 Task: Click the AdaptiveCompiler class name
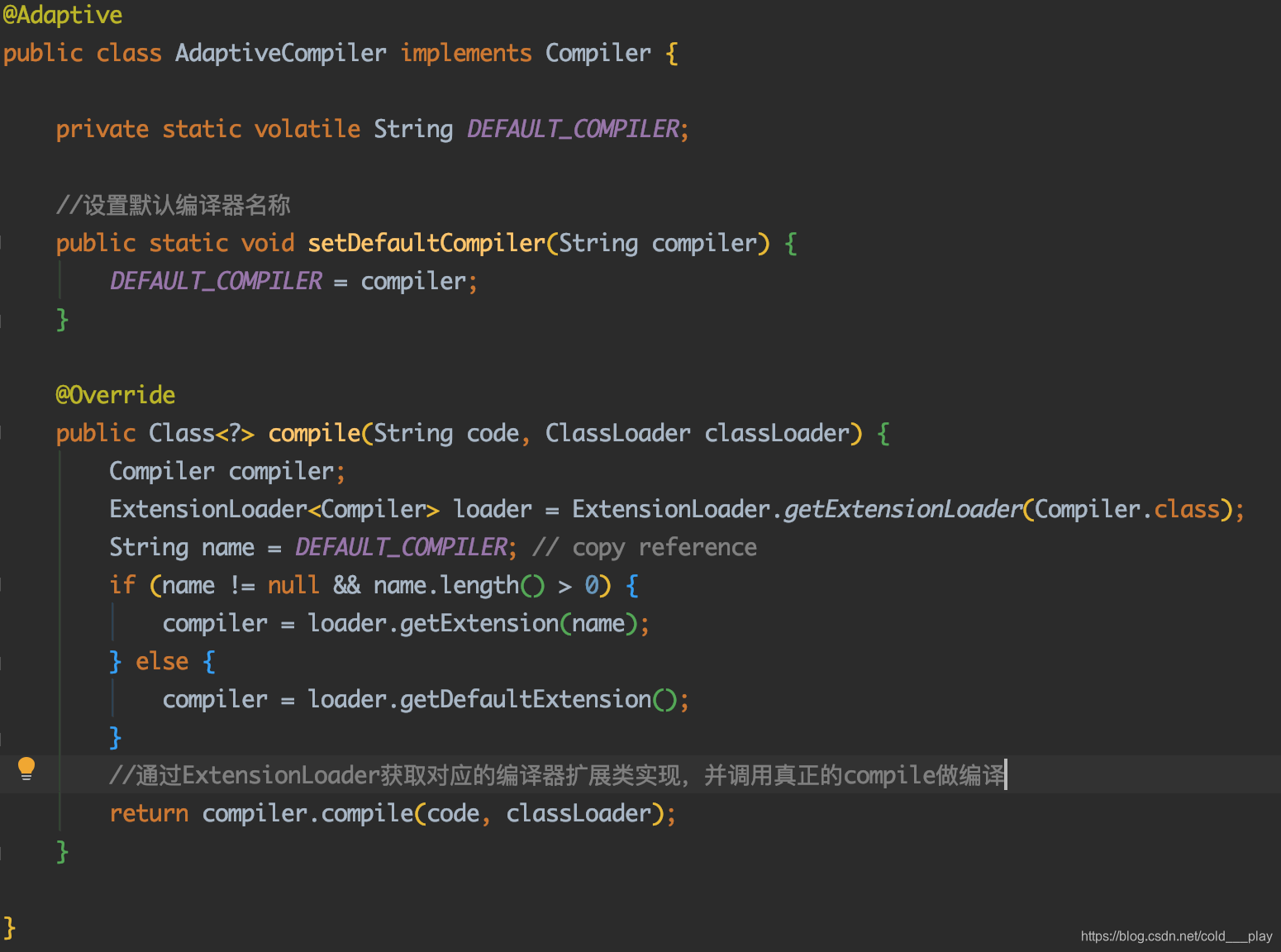pos(281,53)
